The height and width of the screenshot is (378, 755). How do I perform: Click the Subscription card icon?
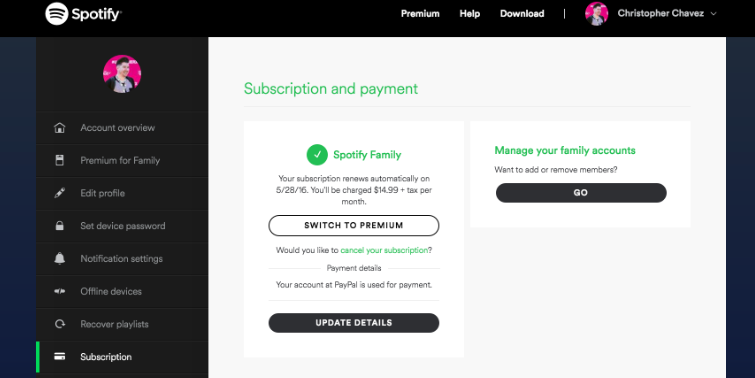(60, 357)
